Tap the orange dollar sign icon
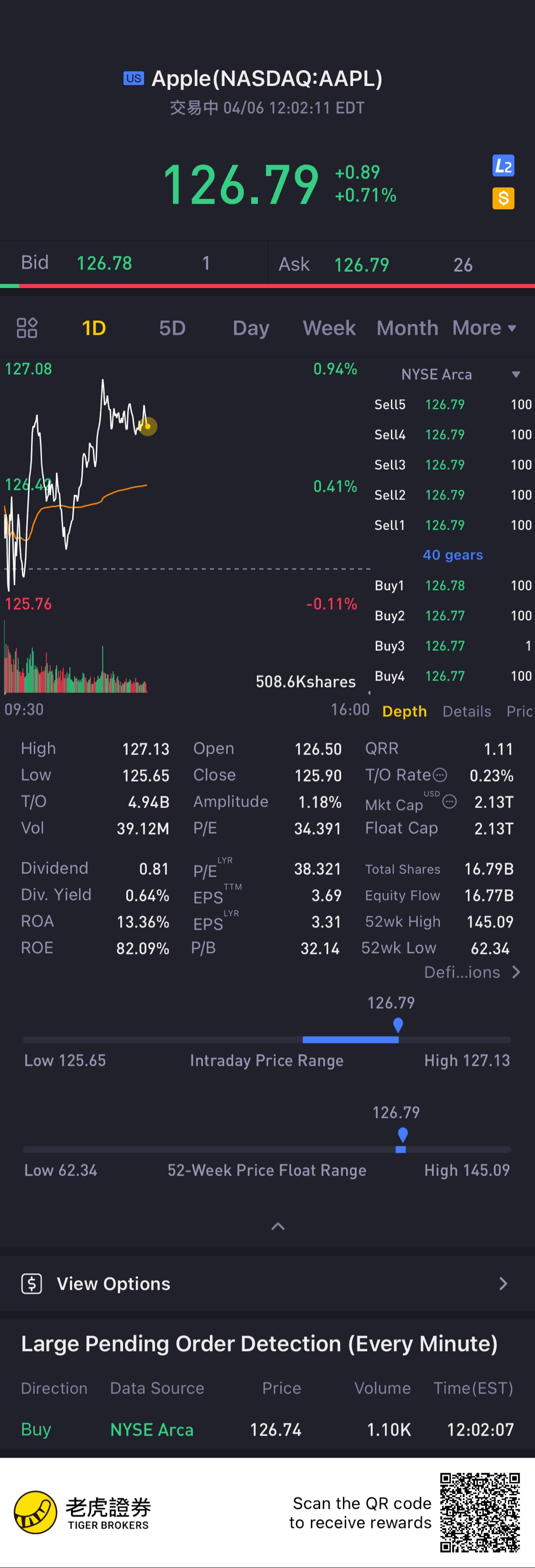 tap(503, 198)
